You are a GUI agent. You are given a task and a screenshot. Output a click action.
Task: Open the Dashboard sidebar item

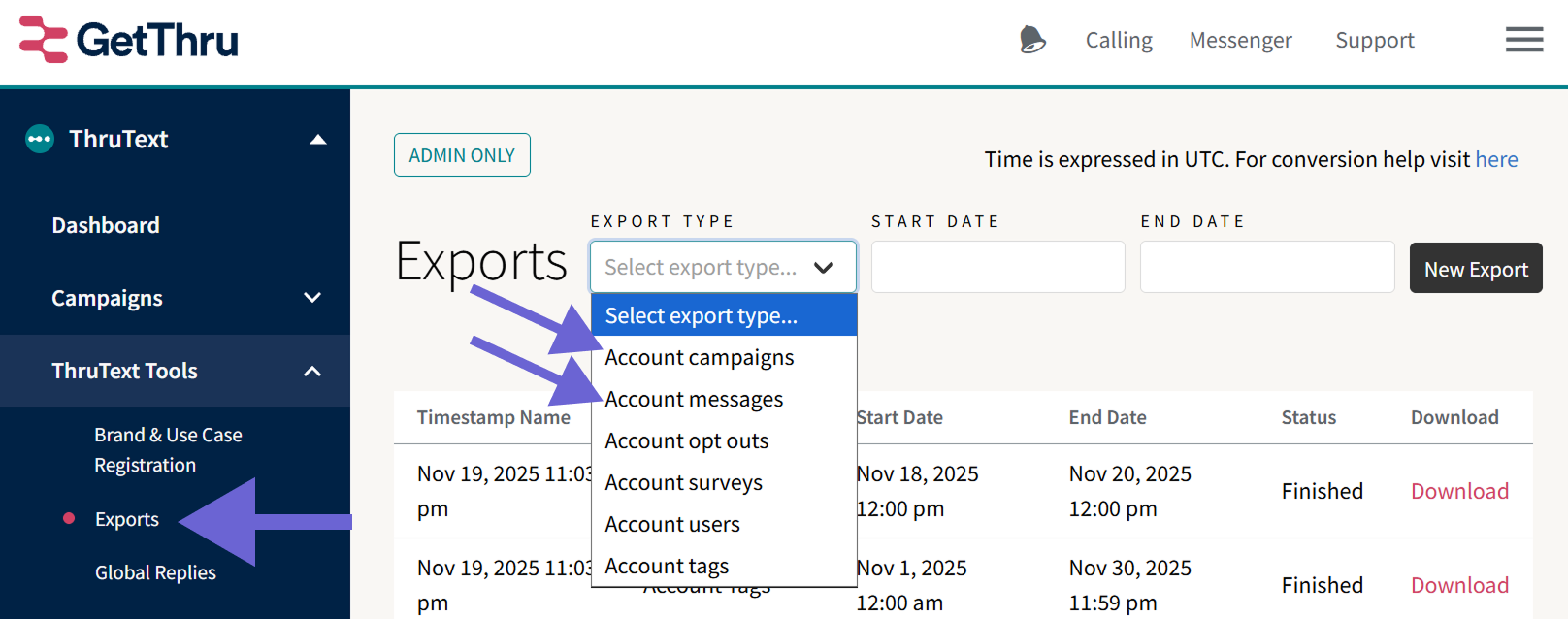click(x=106, y=225)
